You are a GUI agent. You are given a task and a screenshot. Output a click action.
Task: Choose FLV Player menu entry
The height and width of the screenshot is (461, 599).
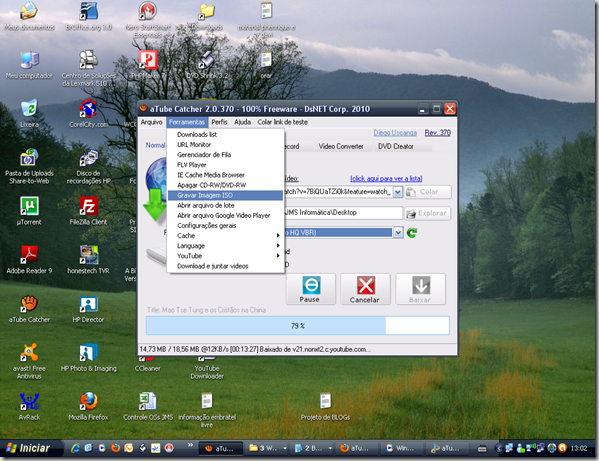tap(225, 165)
